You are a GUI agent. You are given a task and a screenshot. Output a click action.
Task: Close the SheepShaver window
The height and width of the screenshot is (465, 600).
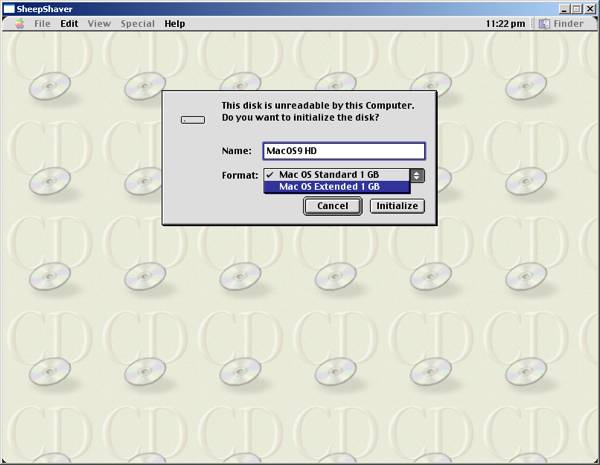591,7
